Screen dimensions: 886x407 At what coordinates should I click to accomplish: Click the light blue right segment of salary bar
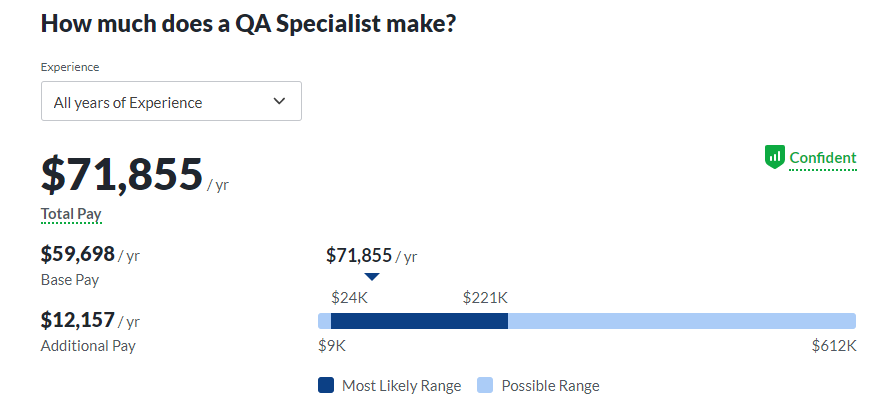coord(681,321)
